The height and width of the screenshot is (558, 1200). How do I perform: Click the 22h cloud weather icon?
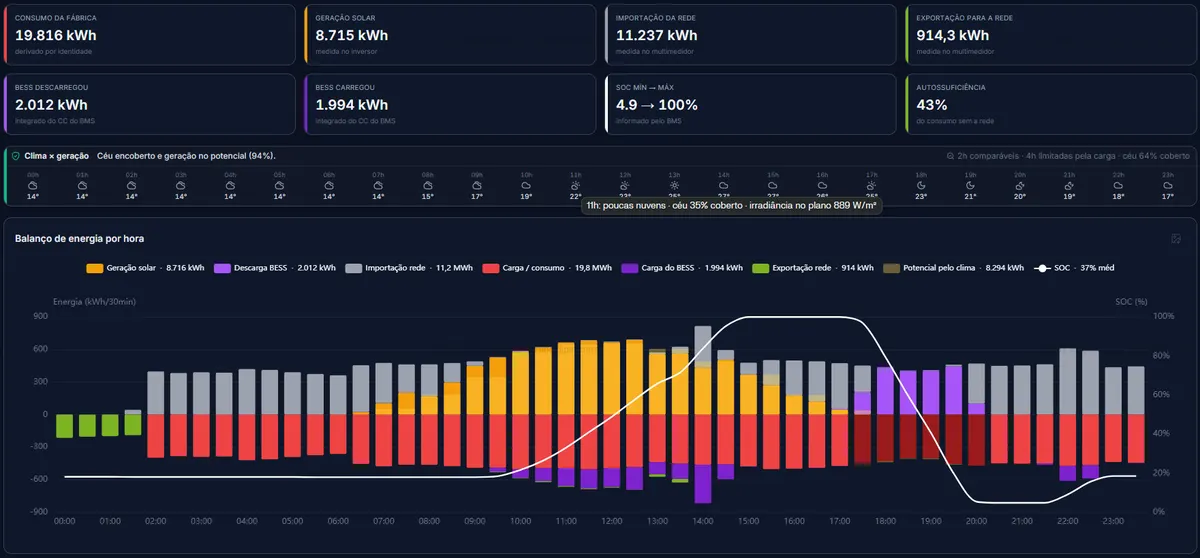(1119, 185)
